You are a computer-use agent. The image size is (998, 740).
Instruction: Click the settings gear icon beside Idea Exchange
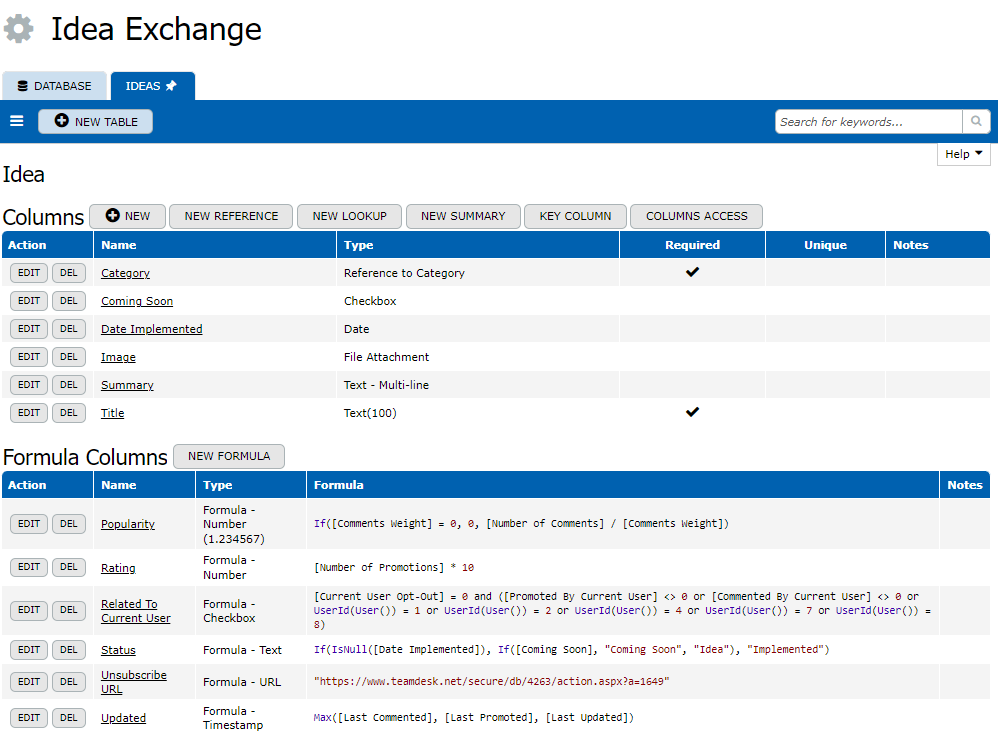[x=19, y=29]
